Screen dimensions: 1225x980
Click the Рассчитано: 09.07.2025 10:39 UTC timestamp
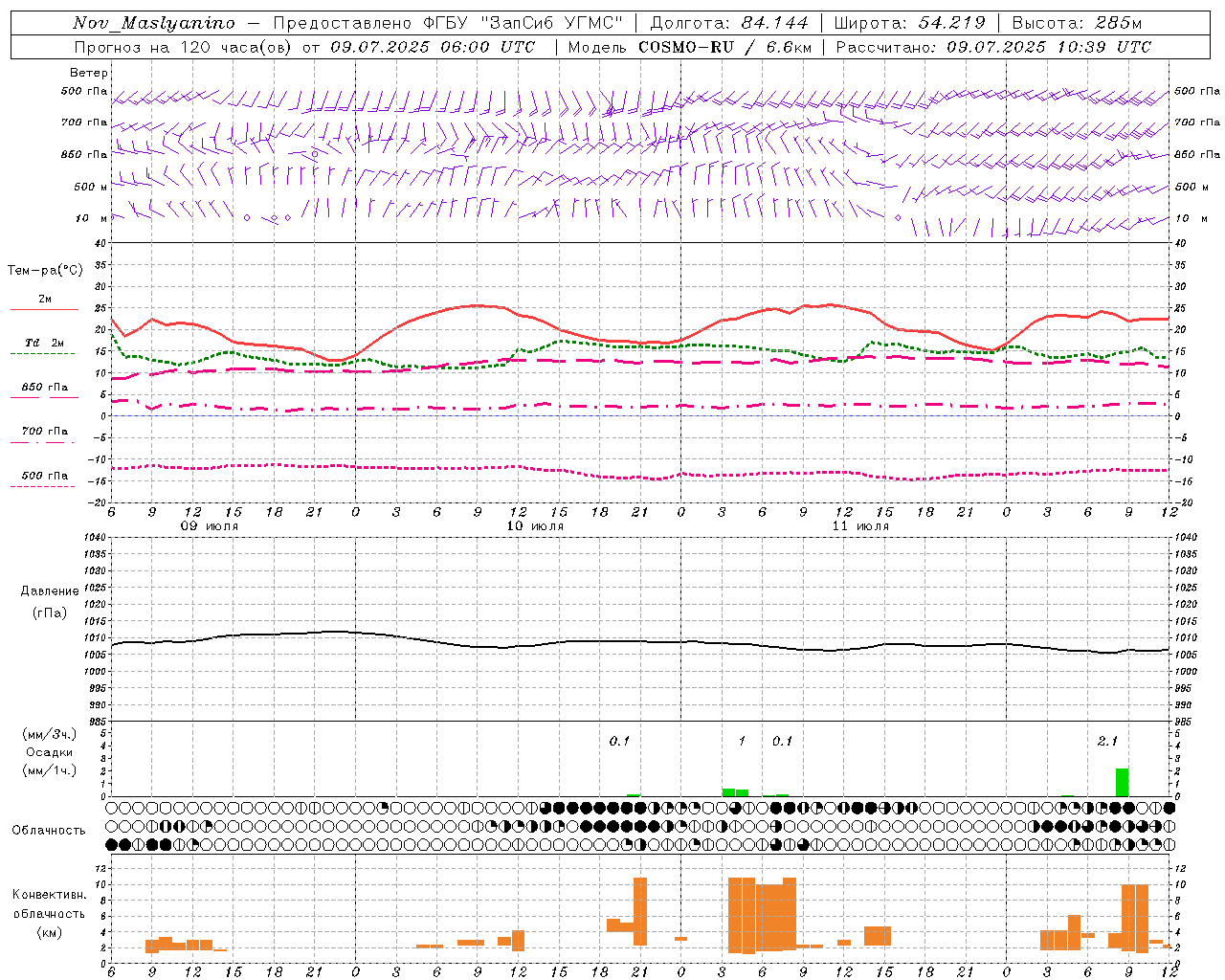993,47
